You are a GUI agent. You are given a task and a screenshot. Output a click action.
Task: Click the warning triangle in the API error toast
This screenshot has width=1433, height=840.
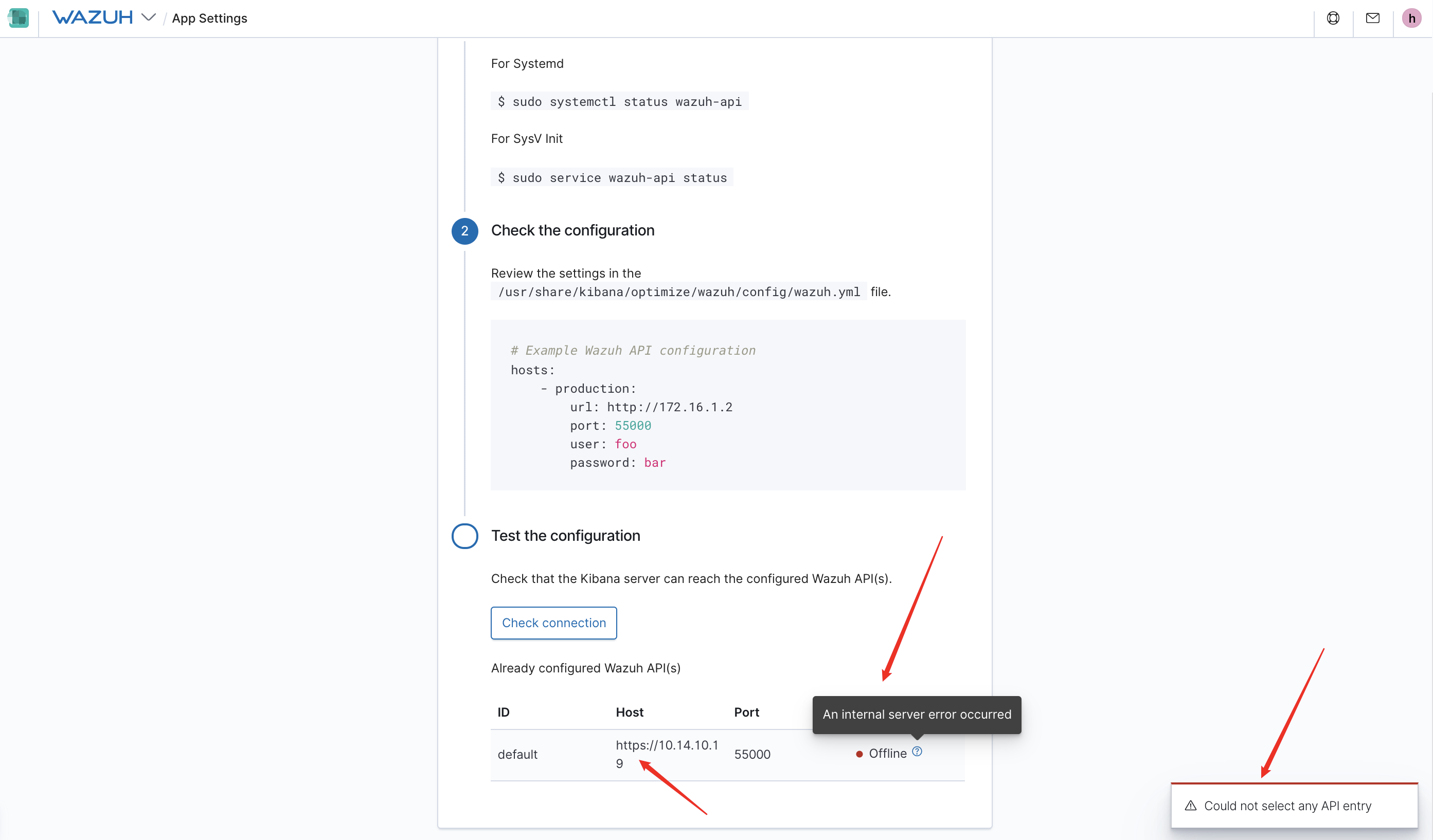point(1191,806)
